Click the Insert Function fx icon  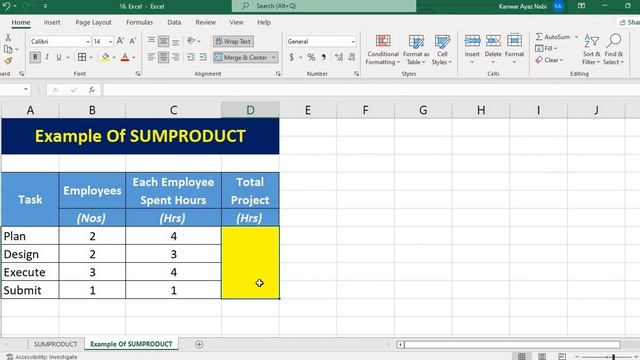[x=92, y=90]
